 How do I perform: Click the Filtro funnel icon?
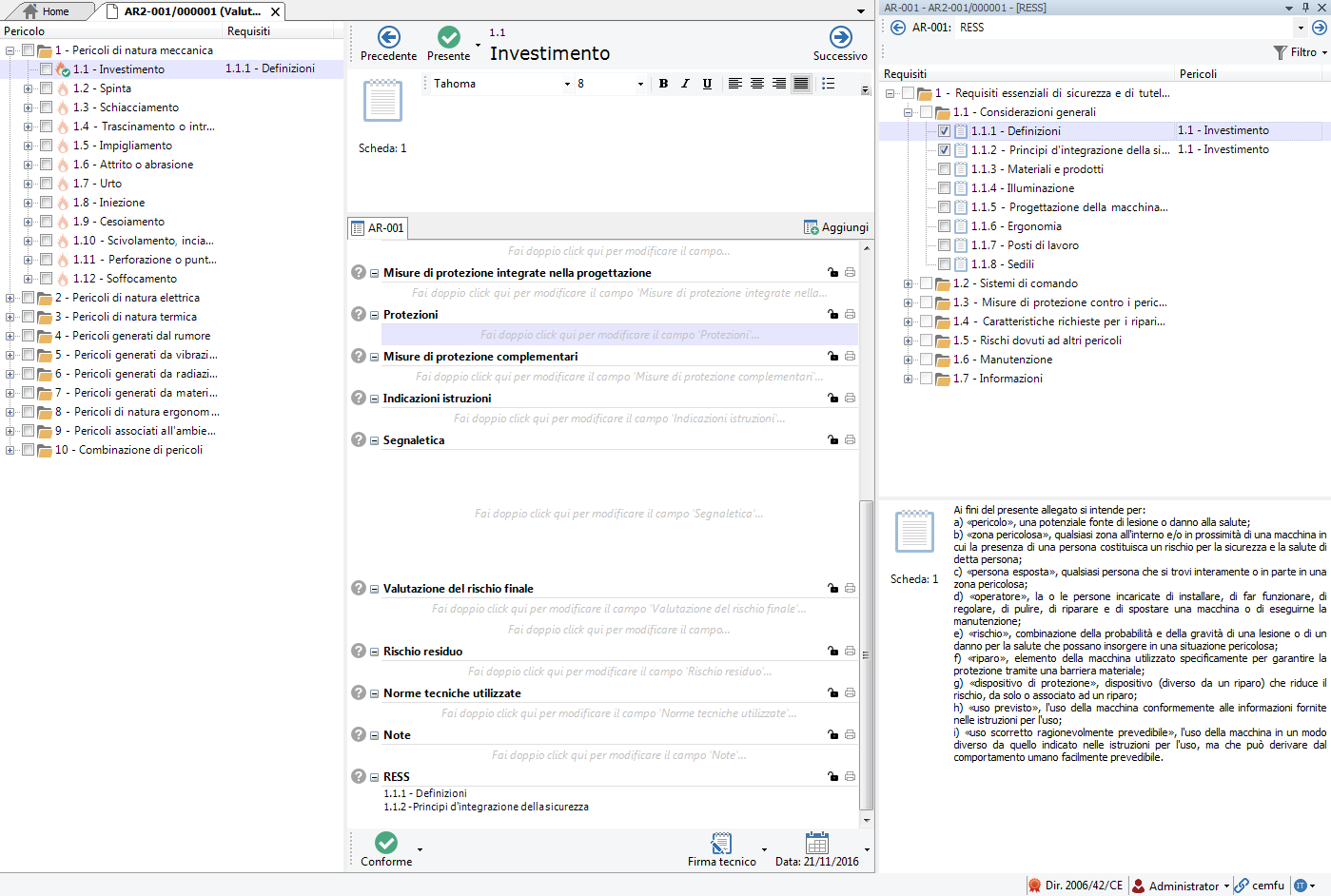tap(1281, 52)
